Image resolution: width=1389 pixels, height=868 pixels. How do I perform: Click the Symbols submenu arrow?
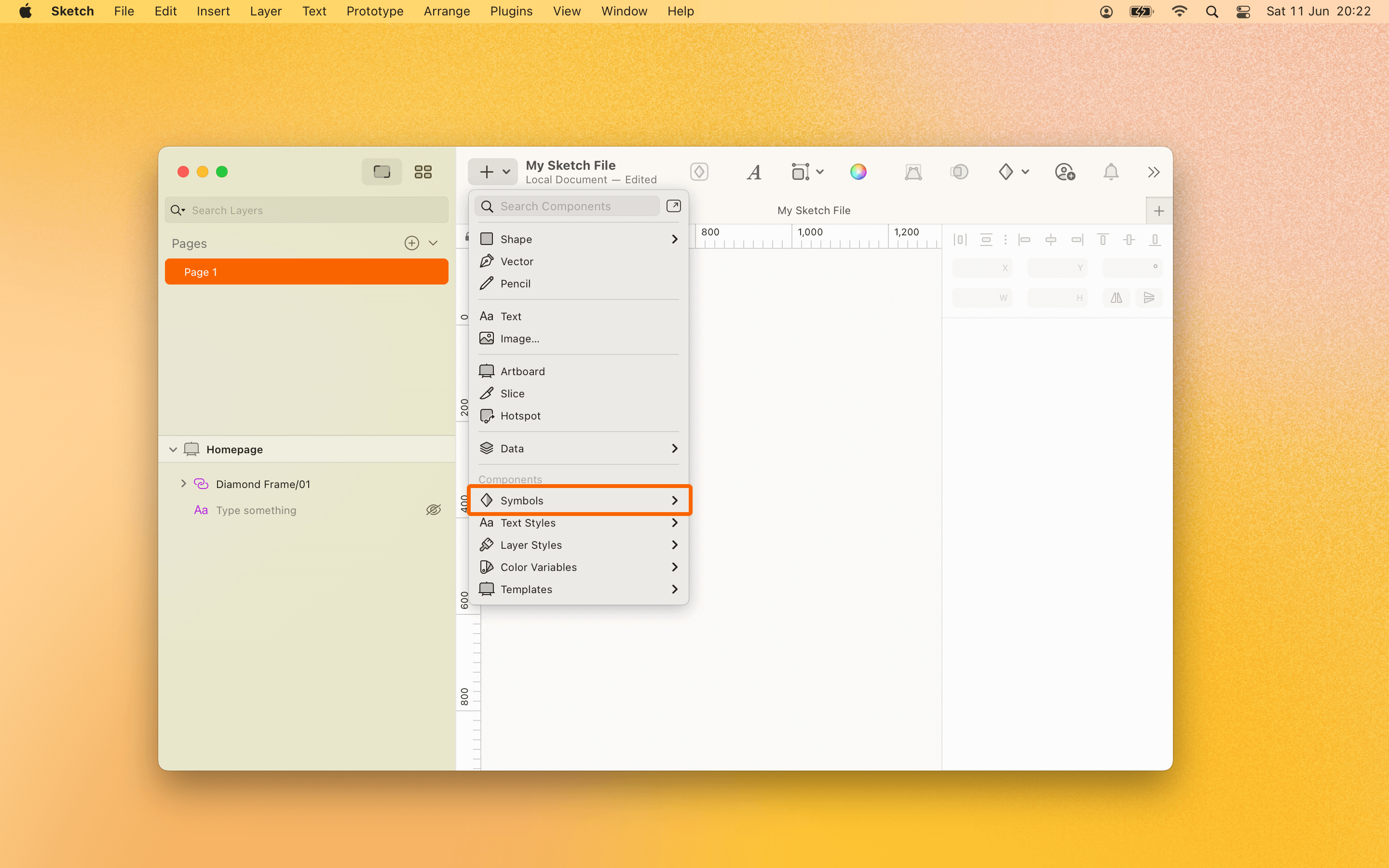675,500
